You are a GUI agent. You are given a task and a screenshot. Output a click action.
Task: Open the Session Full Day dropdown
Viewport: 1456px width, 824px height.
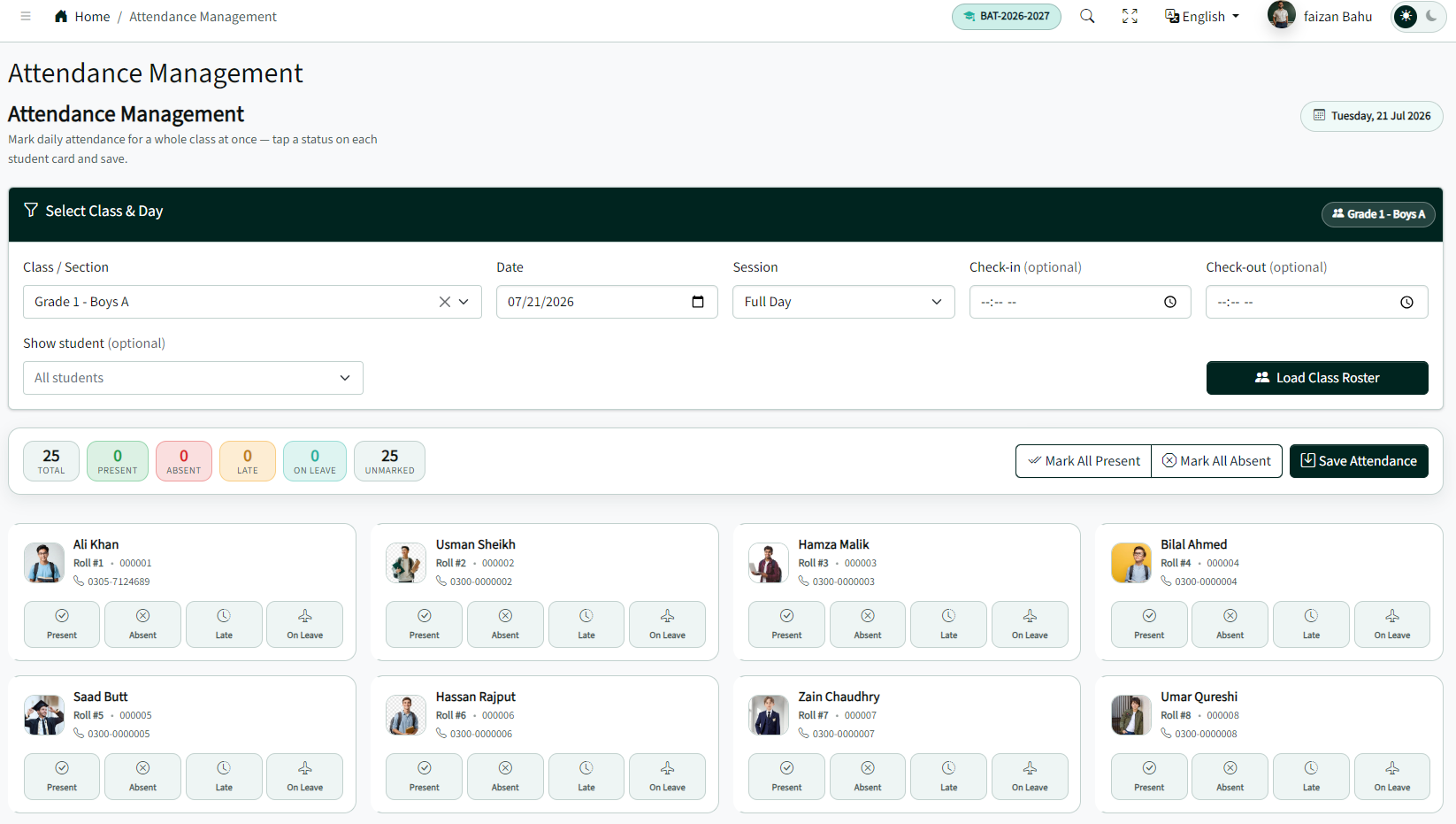pyautogui.click(x=843, y=302)
